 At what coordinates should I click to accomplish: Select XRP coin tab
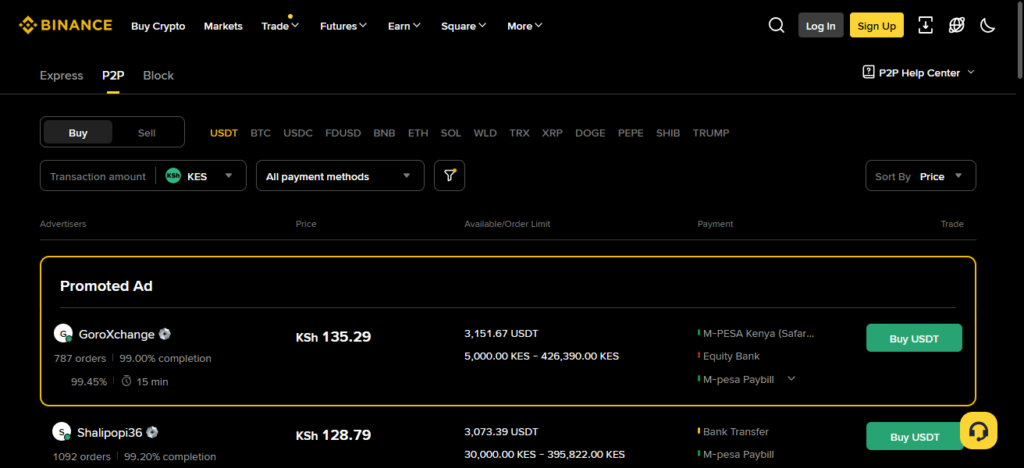[x=552, y=133]
